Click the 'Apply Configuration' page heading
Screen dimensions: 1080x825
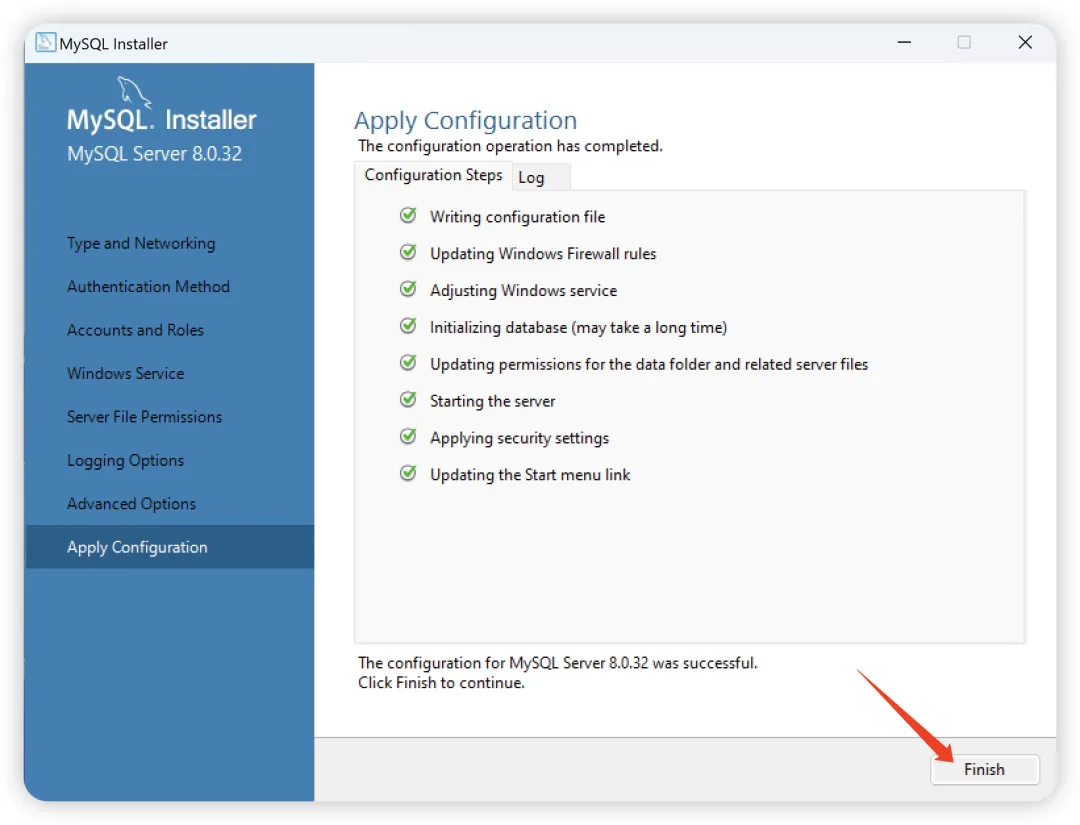click(x=466, y=121)
